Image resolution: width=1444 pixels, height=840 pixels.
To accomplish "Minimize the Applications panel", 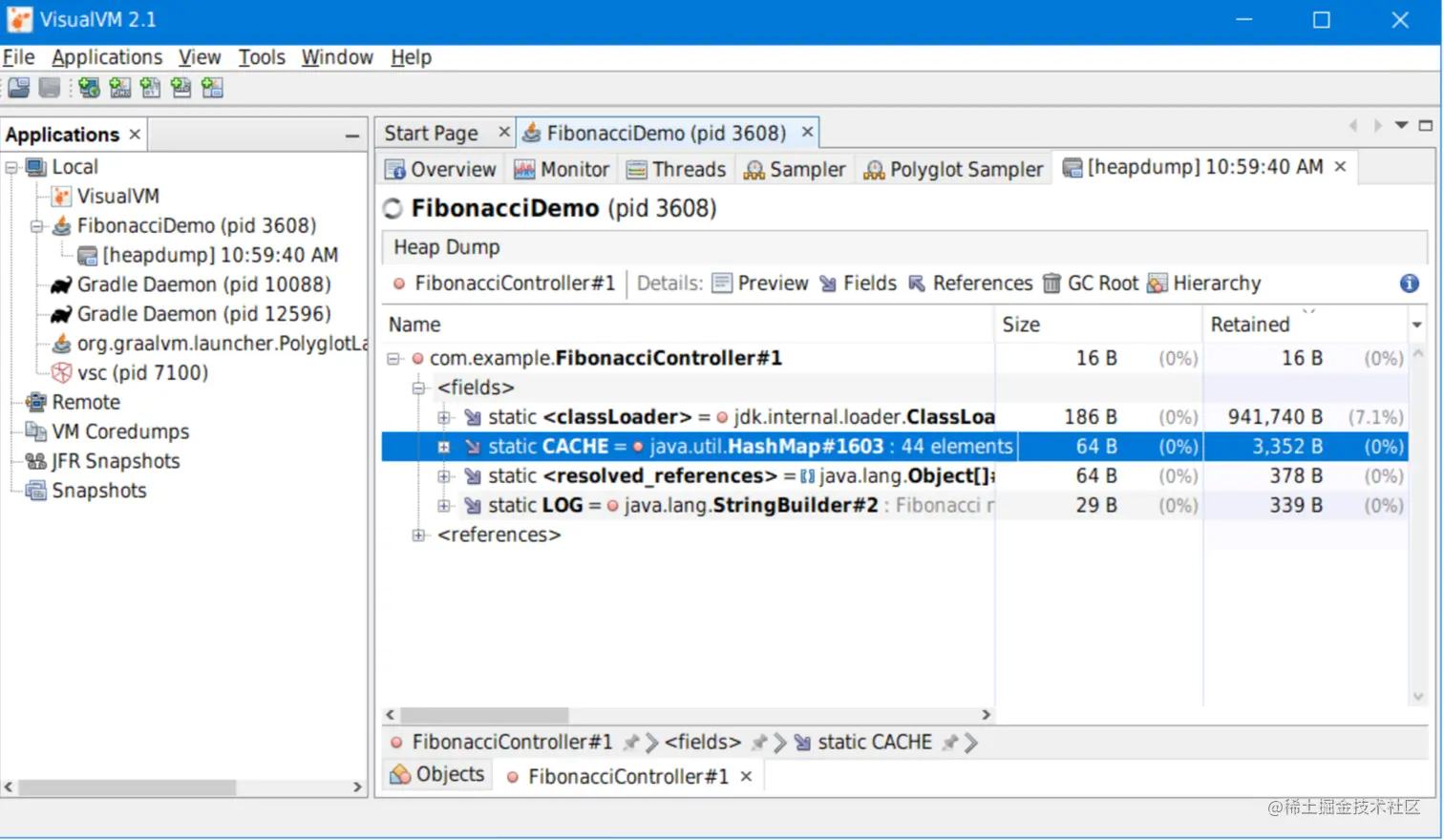I will click(352, 136).
